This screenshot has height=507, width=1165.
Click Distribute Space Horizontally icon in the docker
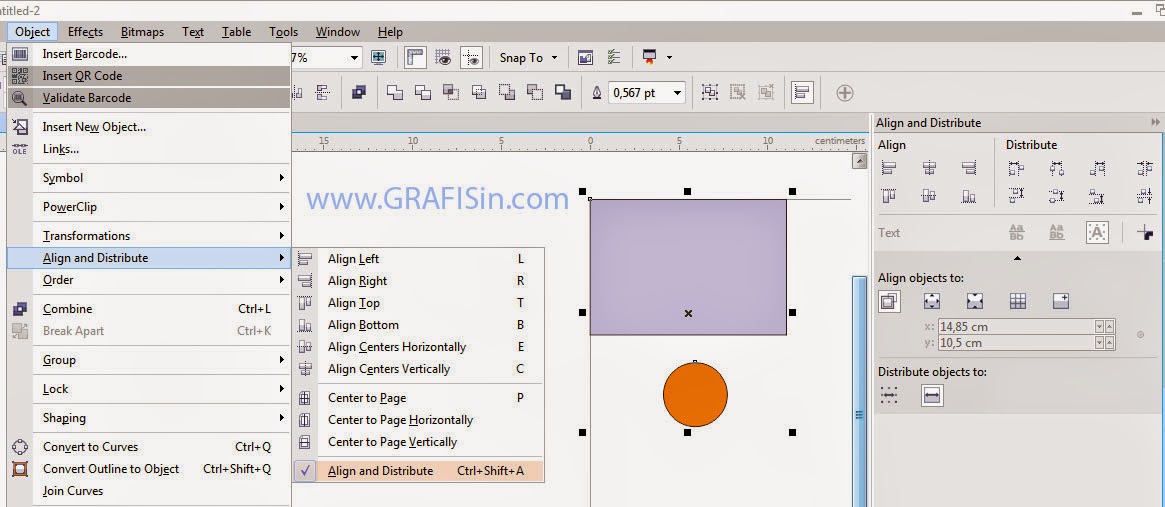(x=1145, y=169)
